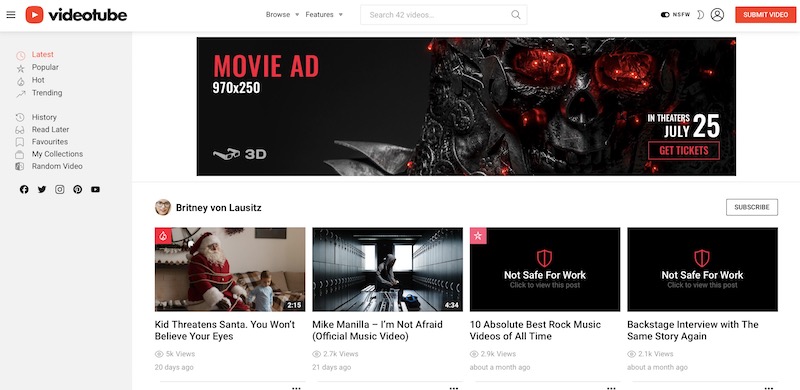Open the Instagram social icon
This screenshot has width=800, height=390.
click(60, 189)
